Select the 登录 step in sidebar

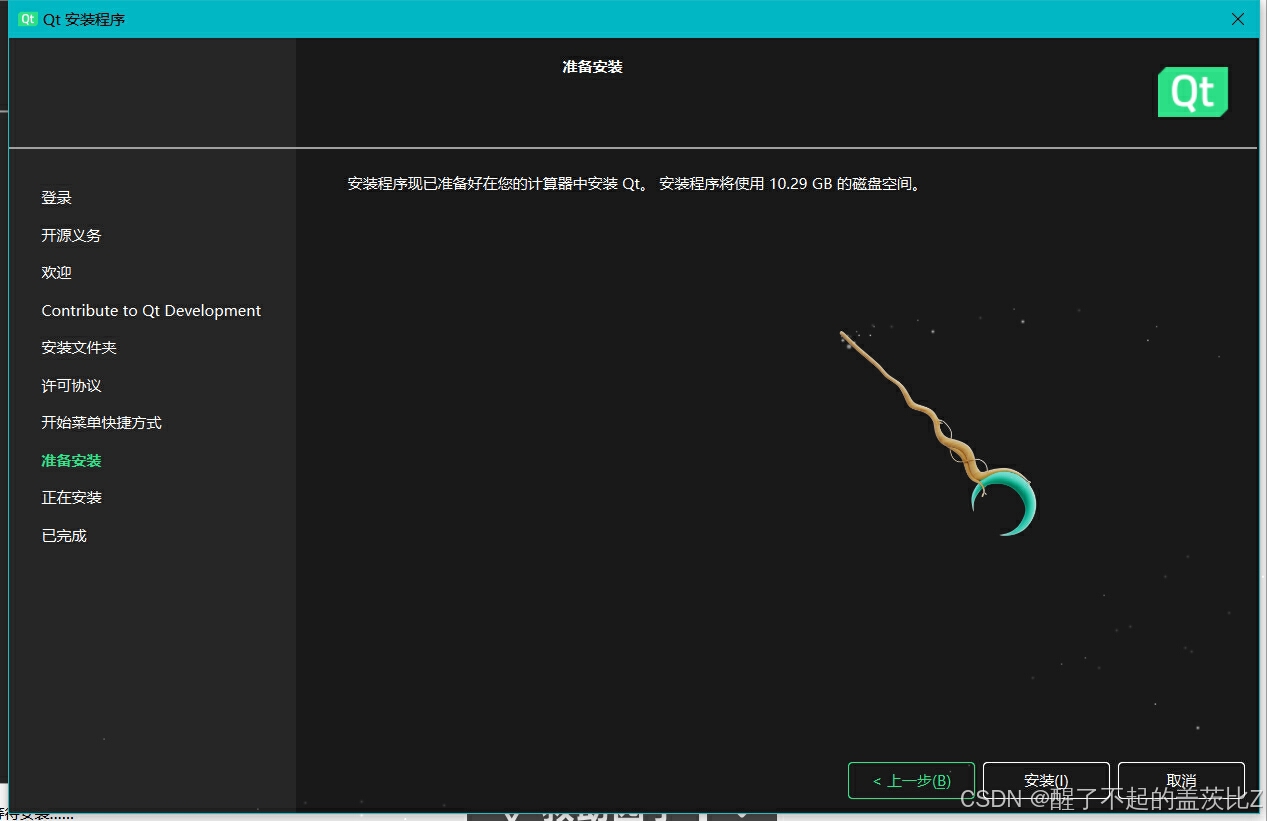tap(57, 198)
